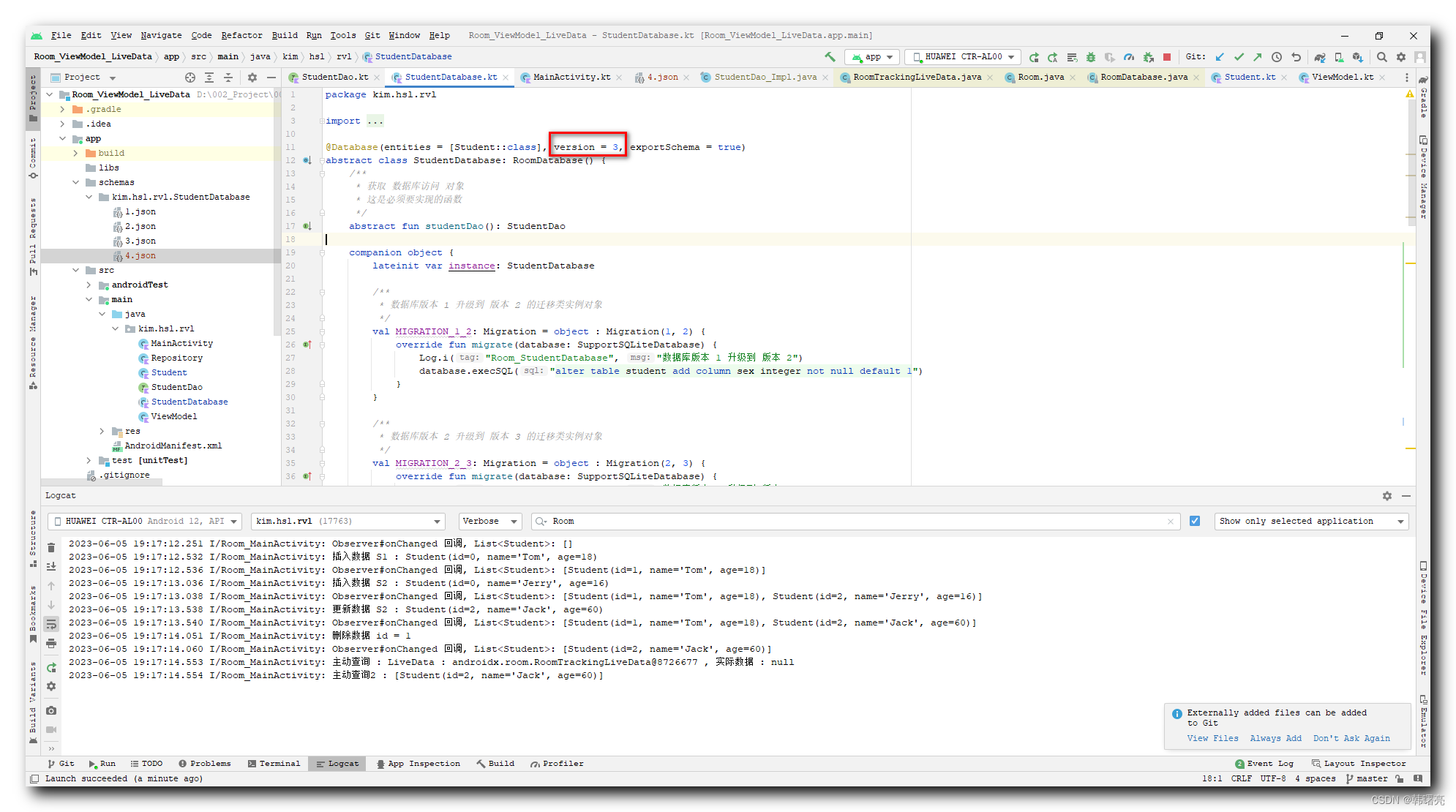This screenshot has height=812, width=1456.
Task: Open the Verbose log level dropdown
Action: pos(489,521)
